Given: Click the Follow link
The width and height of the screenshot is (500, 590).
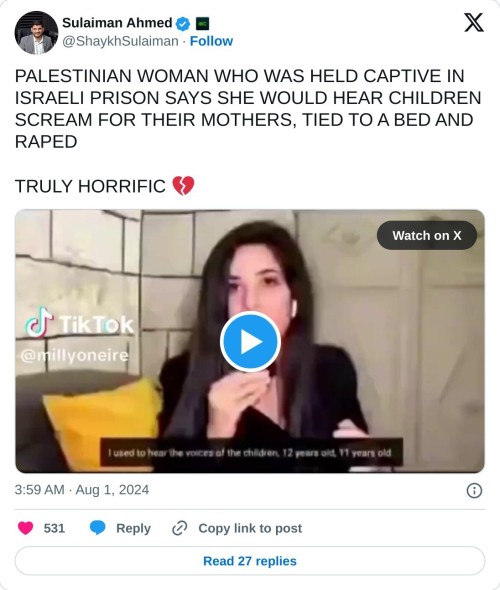Looking at the screenshot, I should pos(211,41).
